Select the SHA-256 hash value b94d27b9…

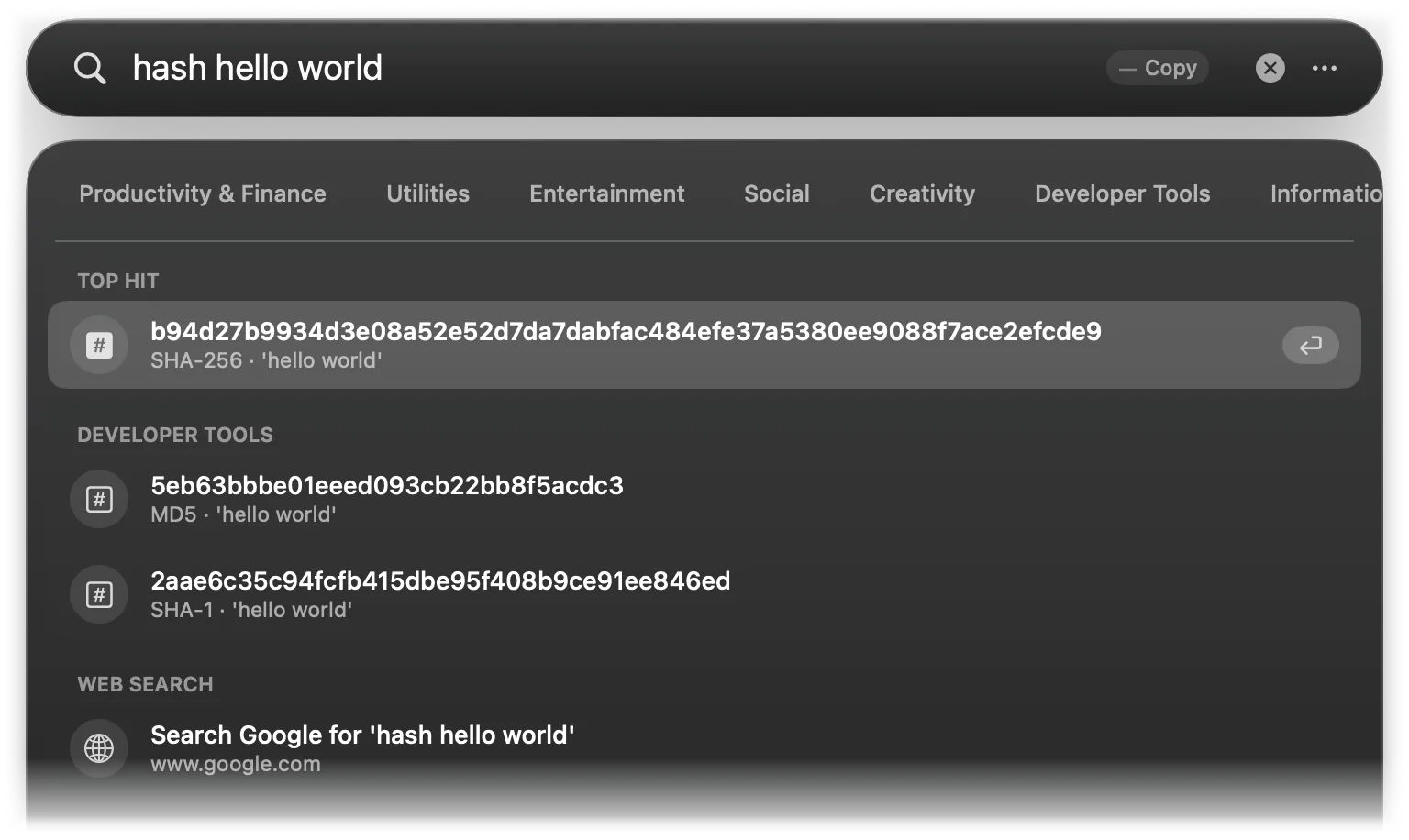pos(626,331)
